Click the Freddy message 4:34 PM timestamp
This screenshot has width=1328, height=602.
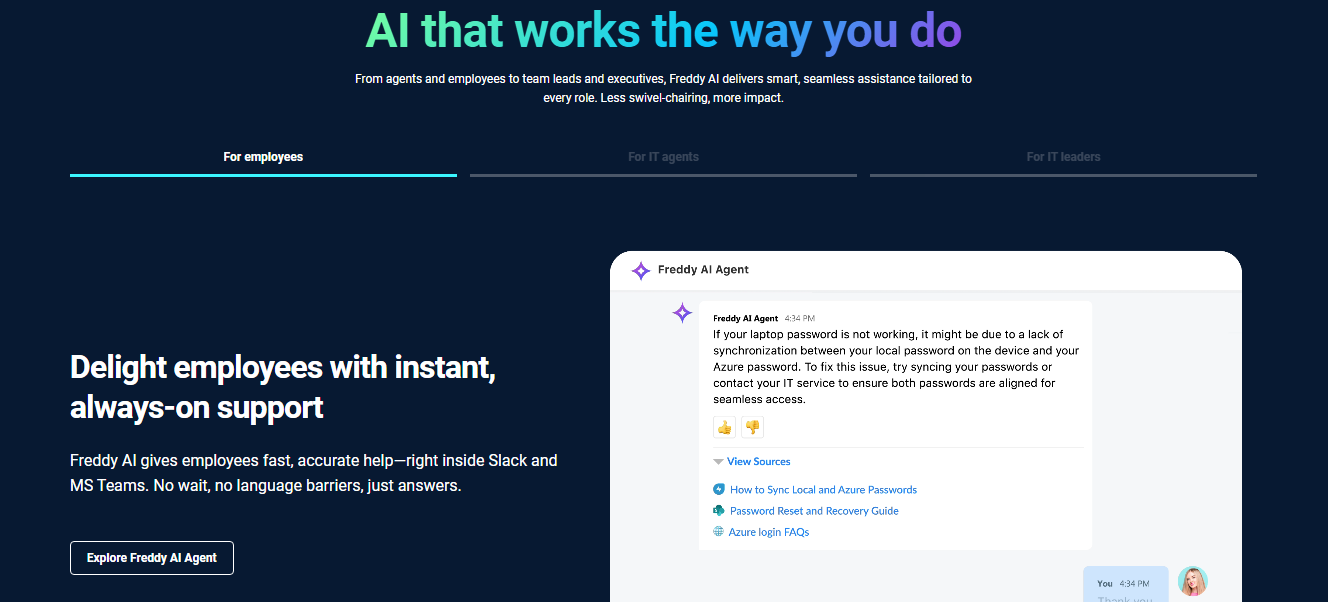coord(799,318)
